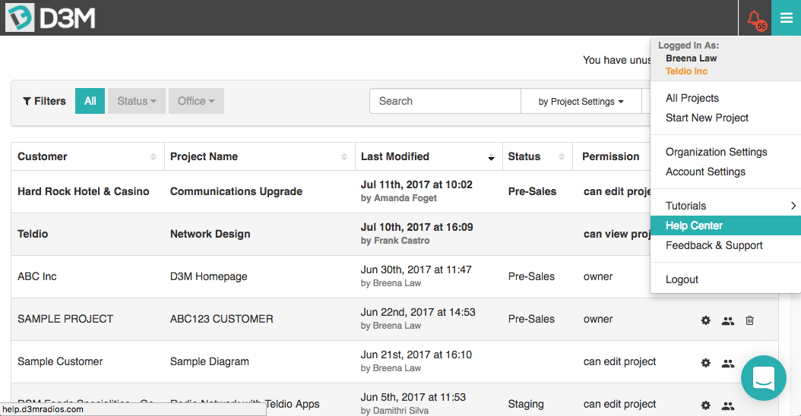Open the Network Design project
The width and height of the screenshot is (801, 416).
[210, 234]
